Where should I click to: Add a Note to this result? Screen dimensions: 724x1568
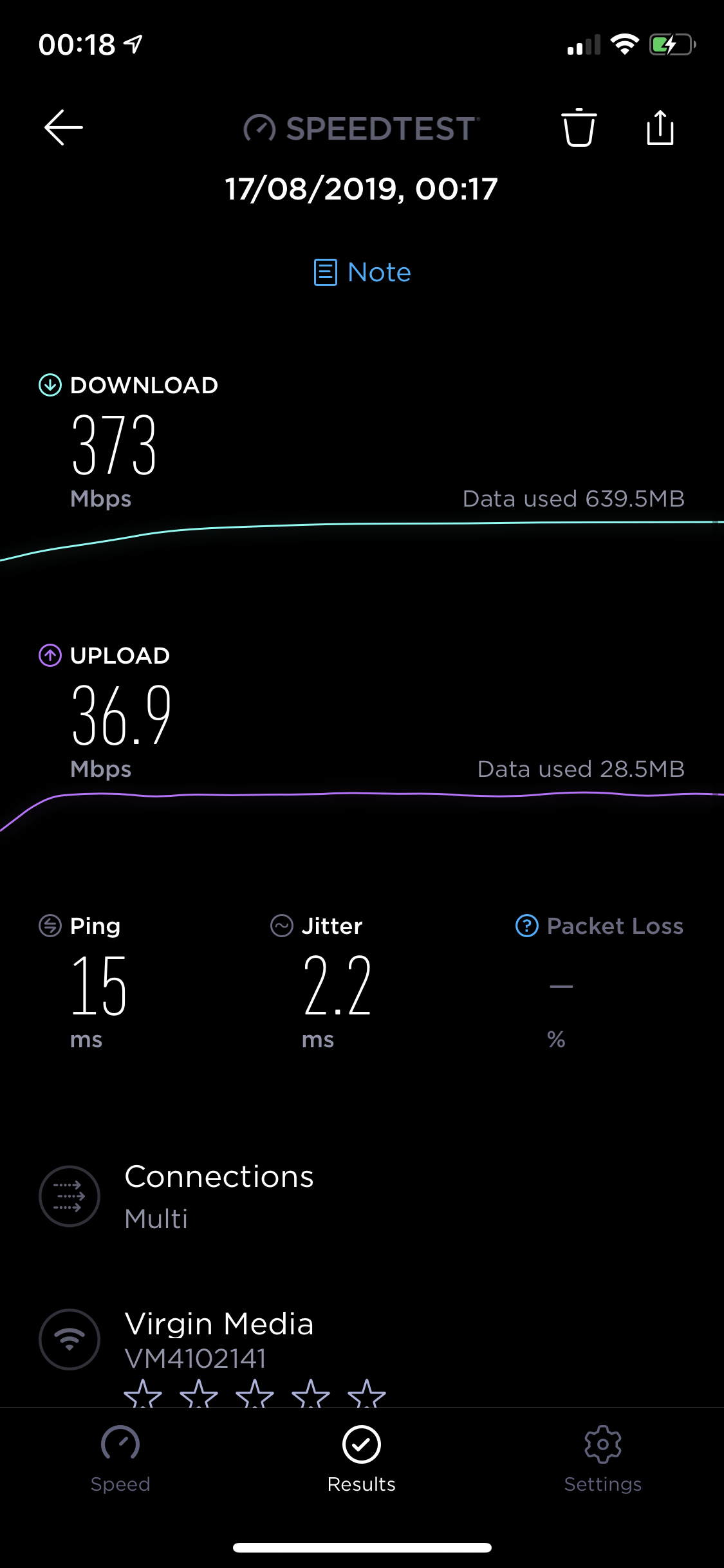[362, 272]
